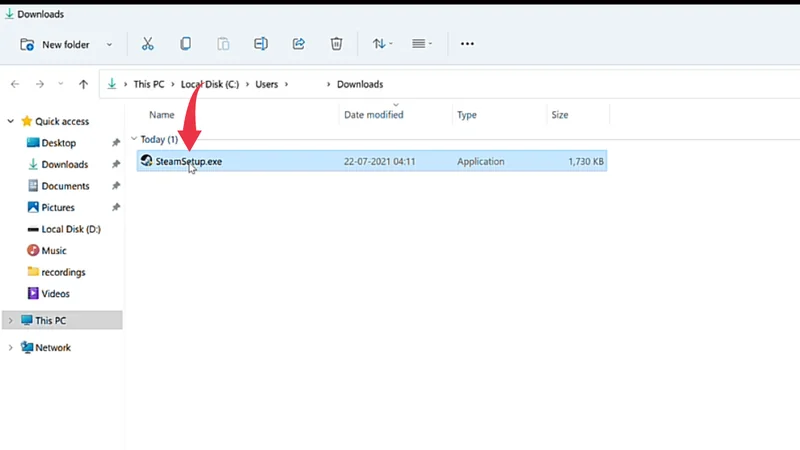Click the Share icon in toolbar
The width and height of the screenshot is (800, 450).
298,44
